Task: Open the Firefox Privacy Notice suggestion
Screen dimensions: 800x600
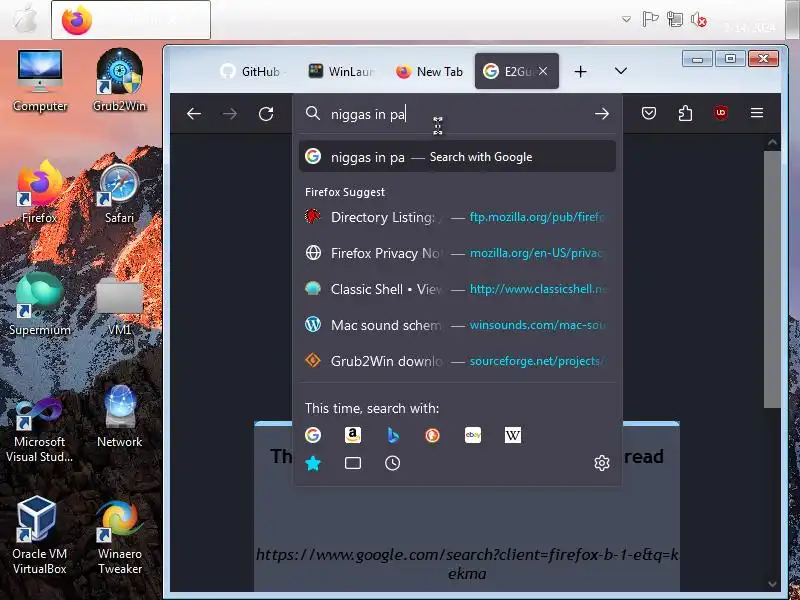Action: [457, 253]
